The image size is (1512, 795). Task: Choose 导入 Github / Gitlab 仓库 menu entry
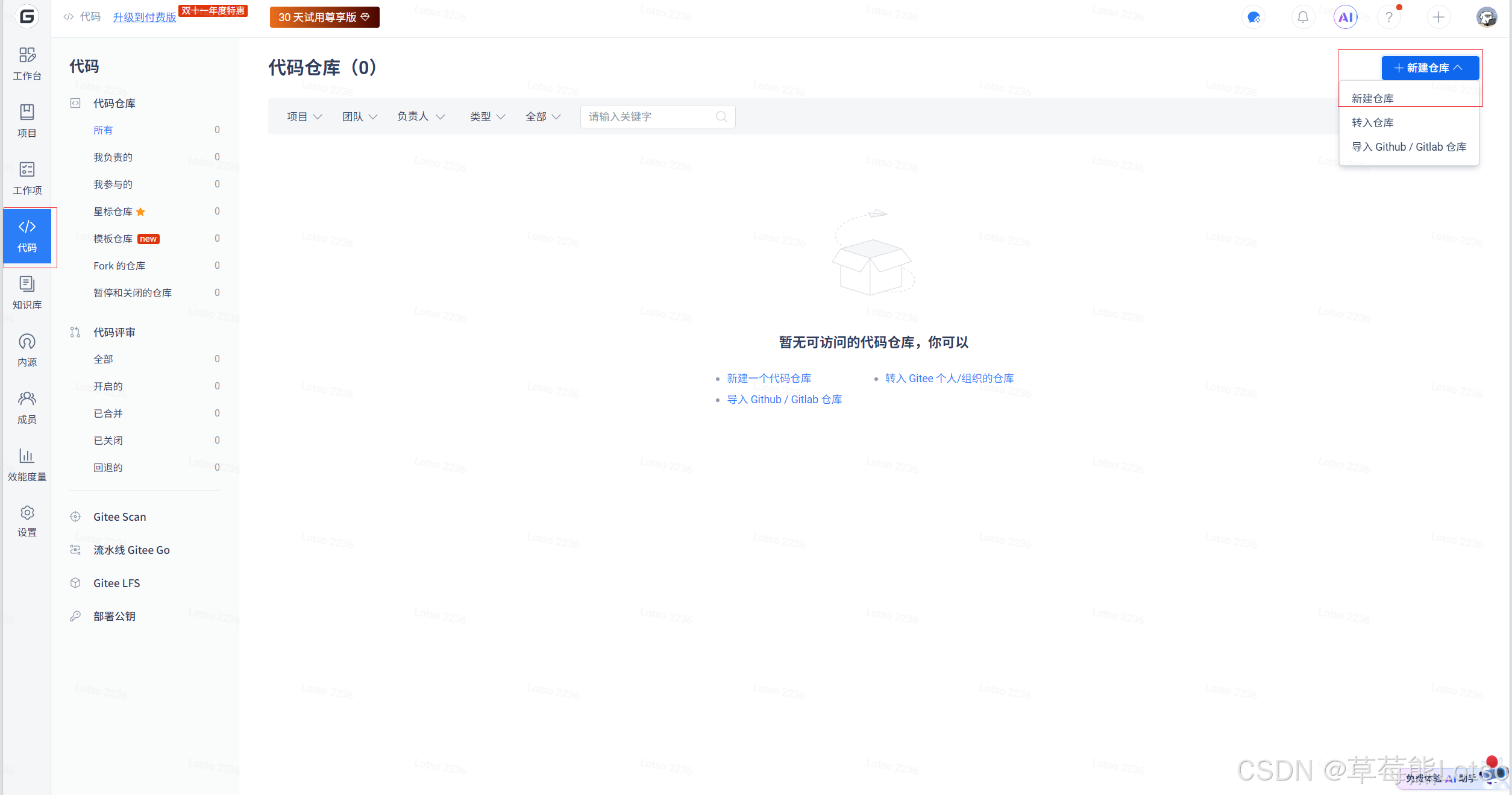[x=1409, y=147]
